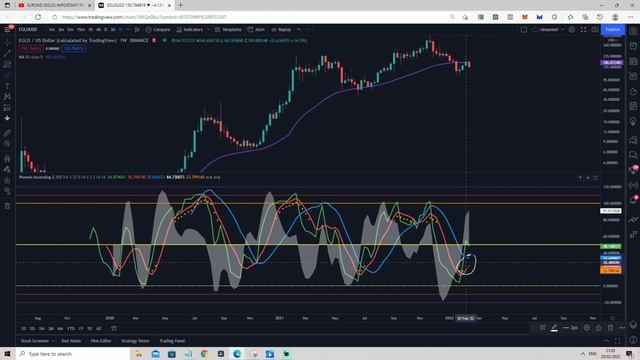Open the patterns drawing tool

tap(7, 97)
